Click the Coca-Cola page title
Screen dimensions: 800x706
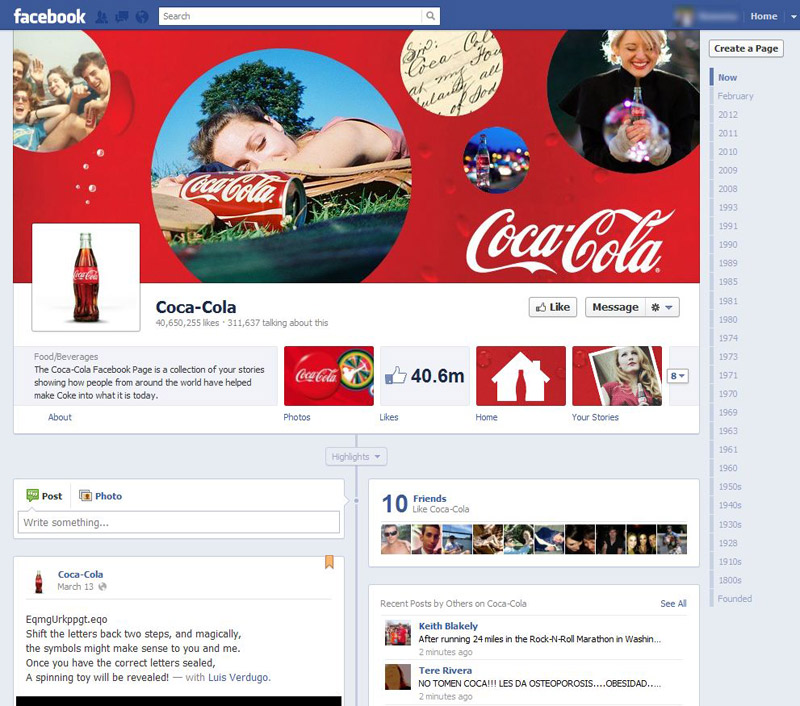point(196,307)
